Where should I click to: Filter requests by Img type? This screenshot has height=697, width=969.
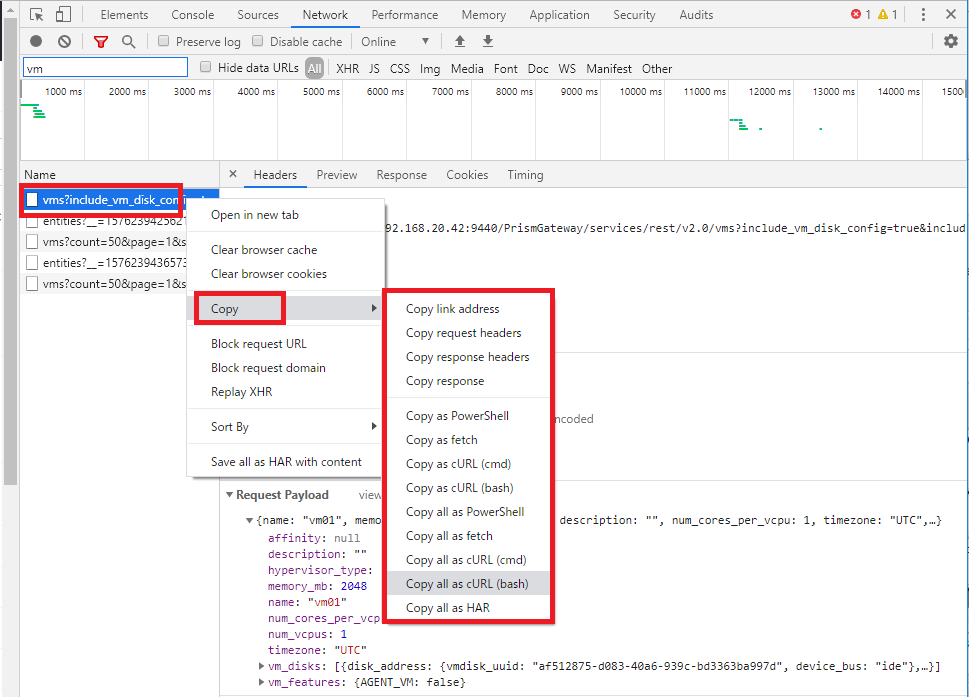(430, 69)
